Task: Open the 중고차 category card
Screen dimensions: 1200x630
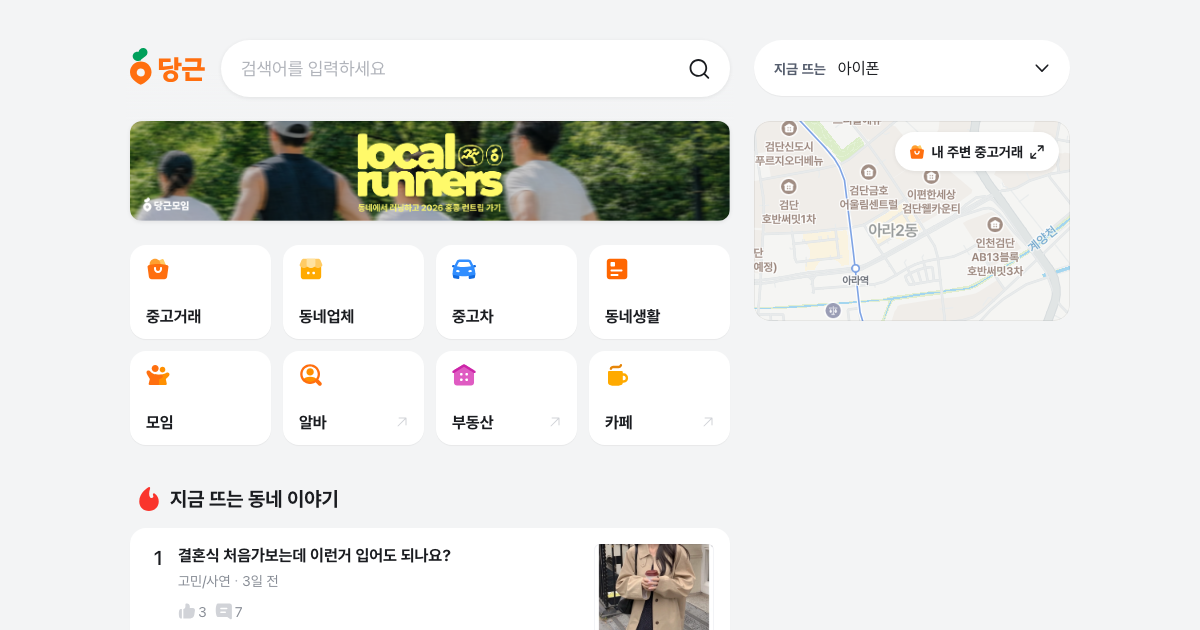Action: 506,292
